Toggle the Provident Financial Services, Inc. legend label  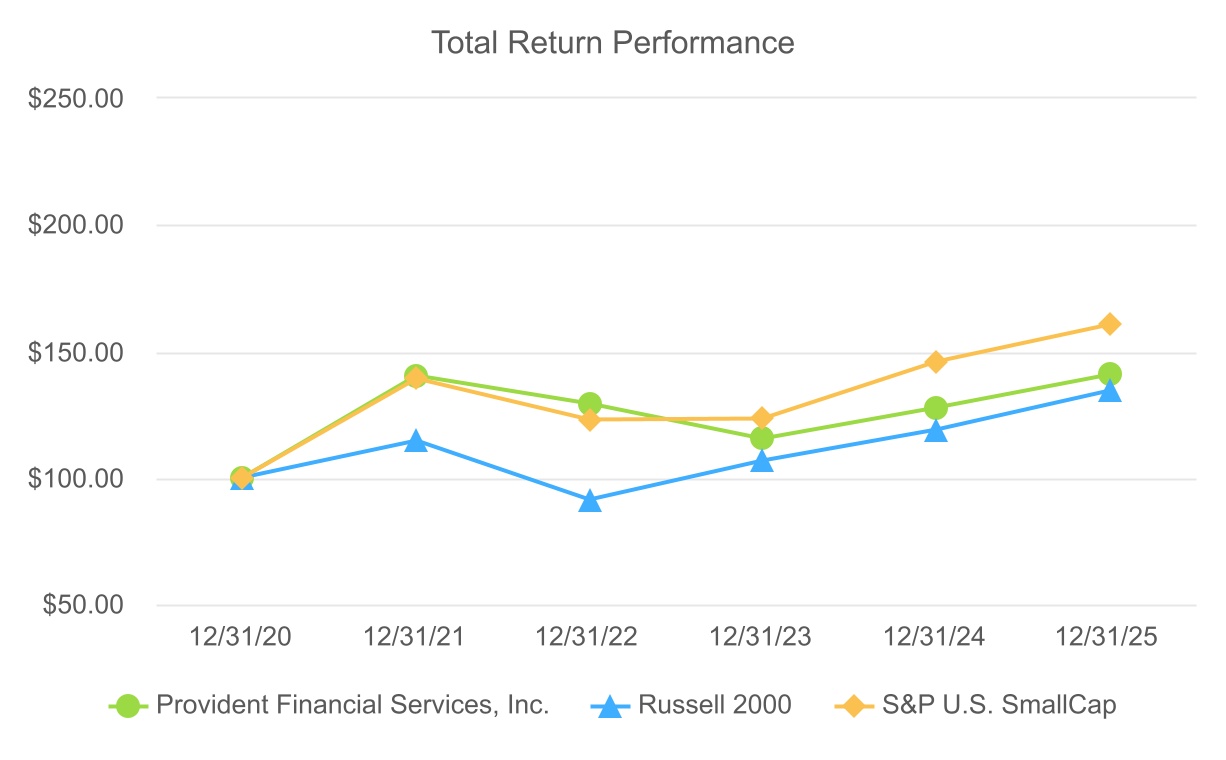352,705
